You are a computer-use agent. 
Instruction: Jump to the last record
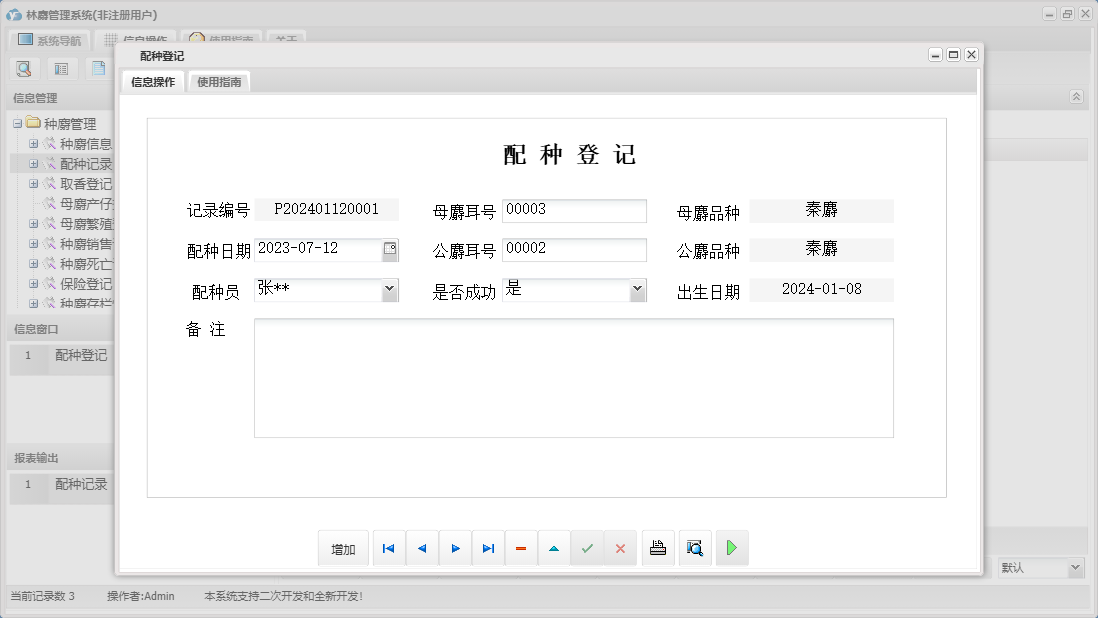tap(488, 548)
